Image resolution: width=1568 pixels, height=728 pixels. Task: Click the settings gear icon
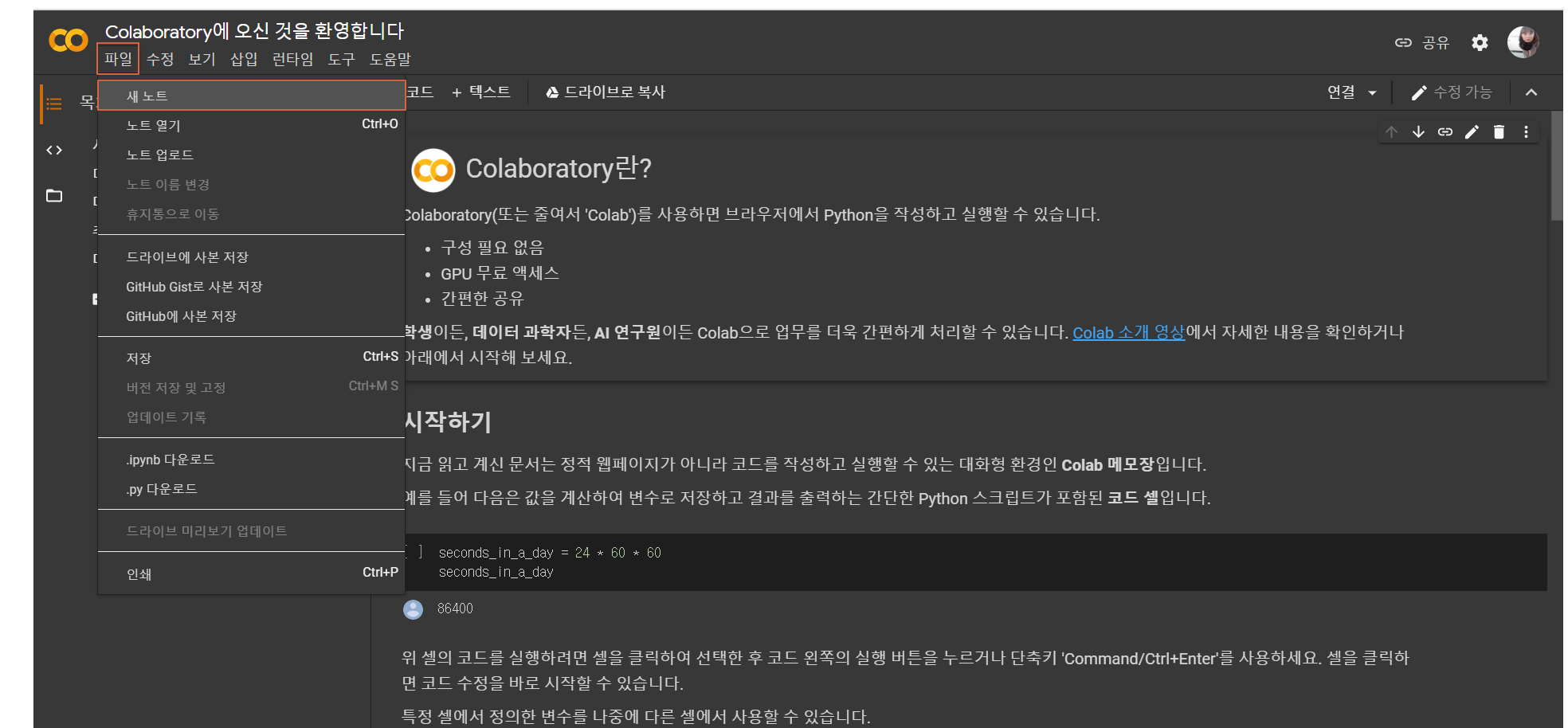(1480, 42)
